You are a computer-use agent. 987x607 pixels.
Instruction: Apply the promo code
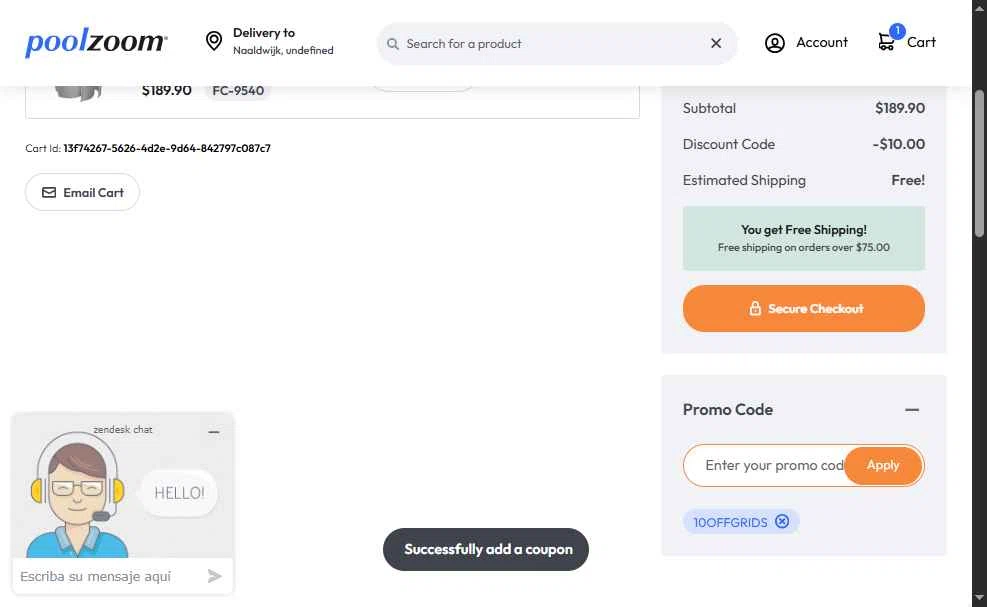coord(882,465)
